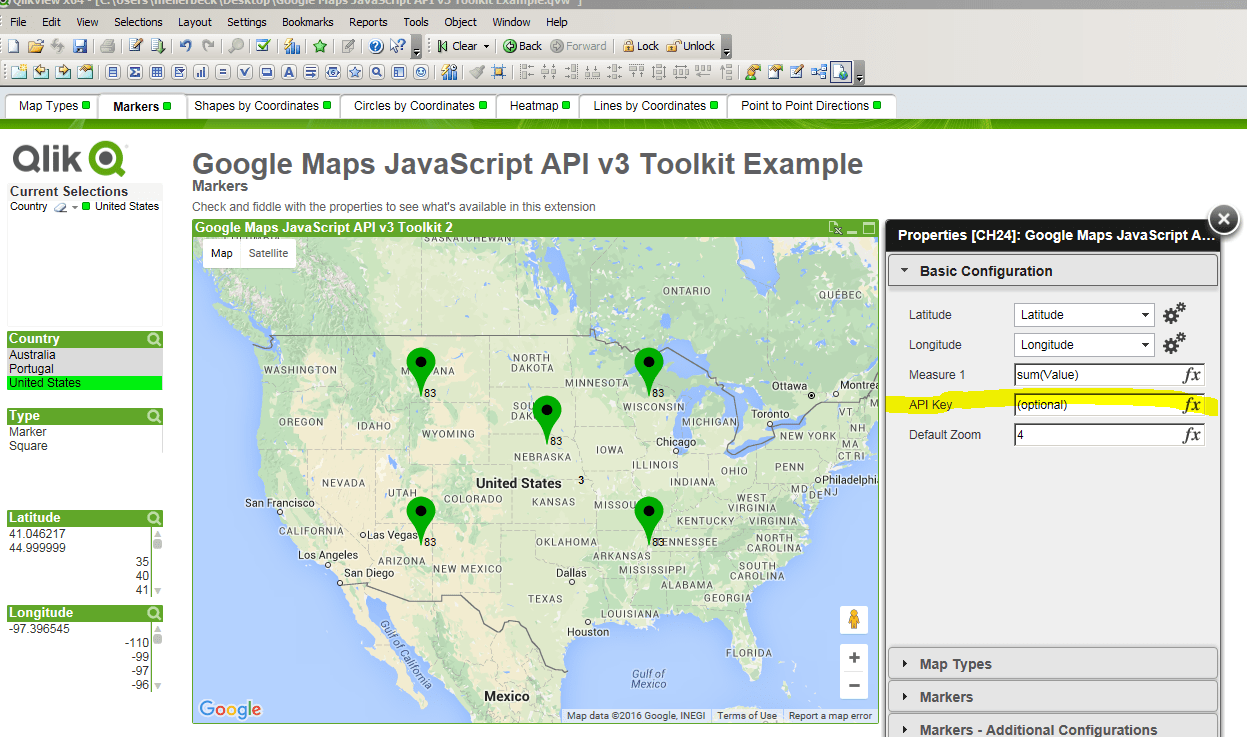Open the Edit Script icon
The image size is (1247, 737).
click(135, 45)
